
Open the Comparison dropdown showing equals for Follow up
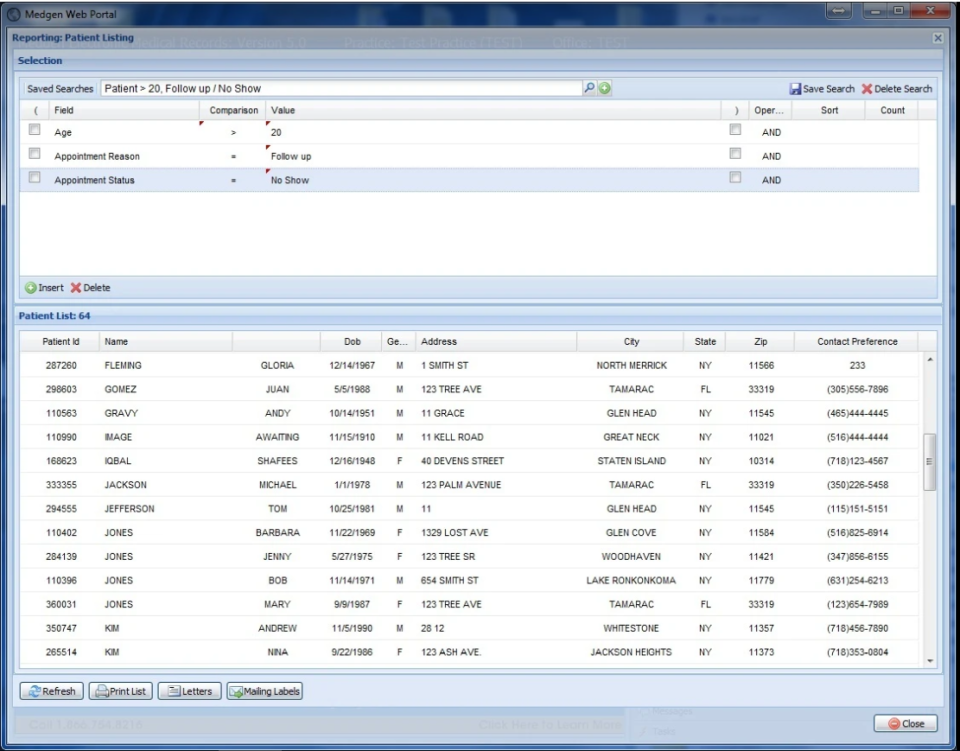click(233, 155)
